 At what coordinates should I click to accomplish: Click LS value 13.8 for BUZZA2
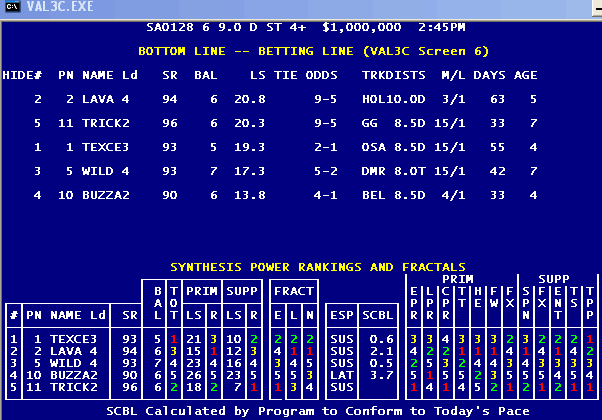(x=250, y=195)
